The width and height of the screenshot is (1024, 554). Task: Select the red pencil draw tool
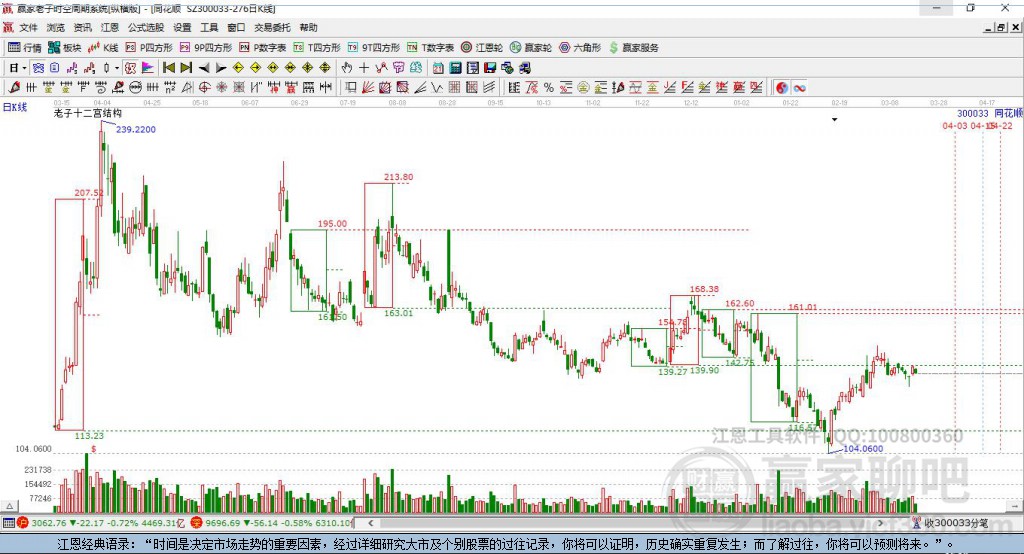14,88
